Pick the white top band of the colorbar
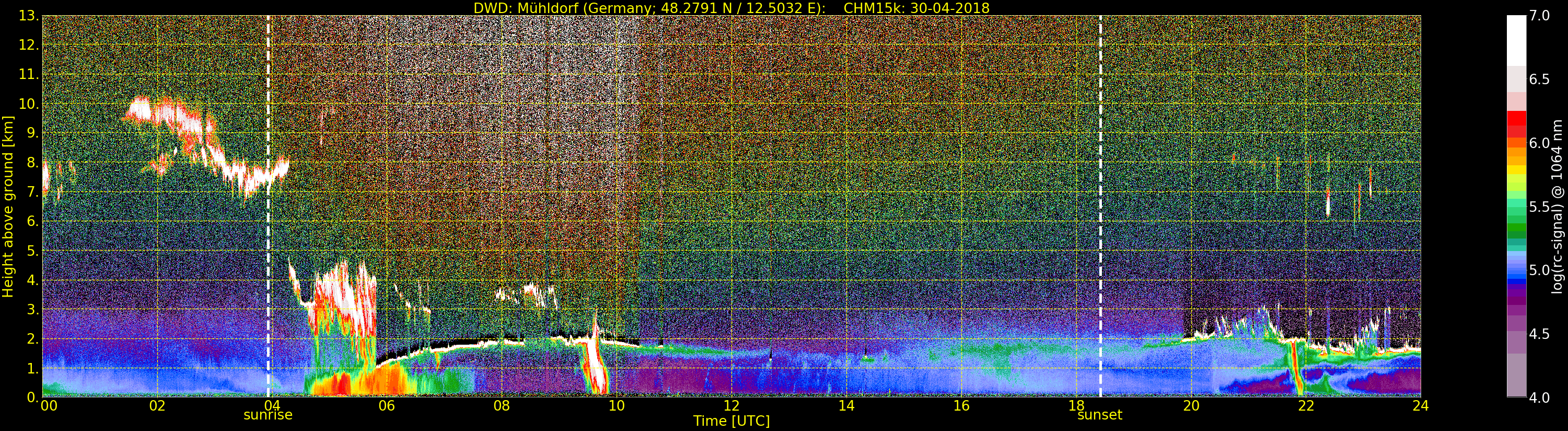Image resolution: width=1568 pixels, height=431 pixels. (x=1516, y=40)
